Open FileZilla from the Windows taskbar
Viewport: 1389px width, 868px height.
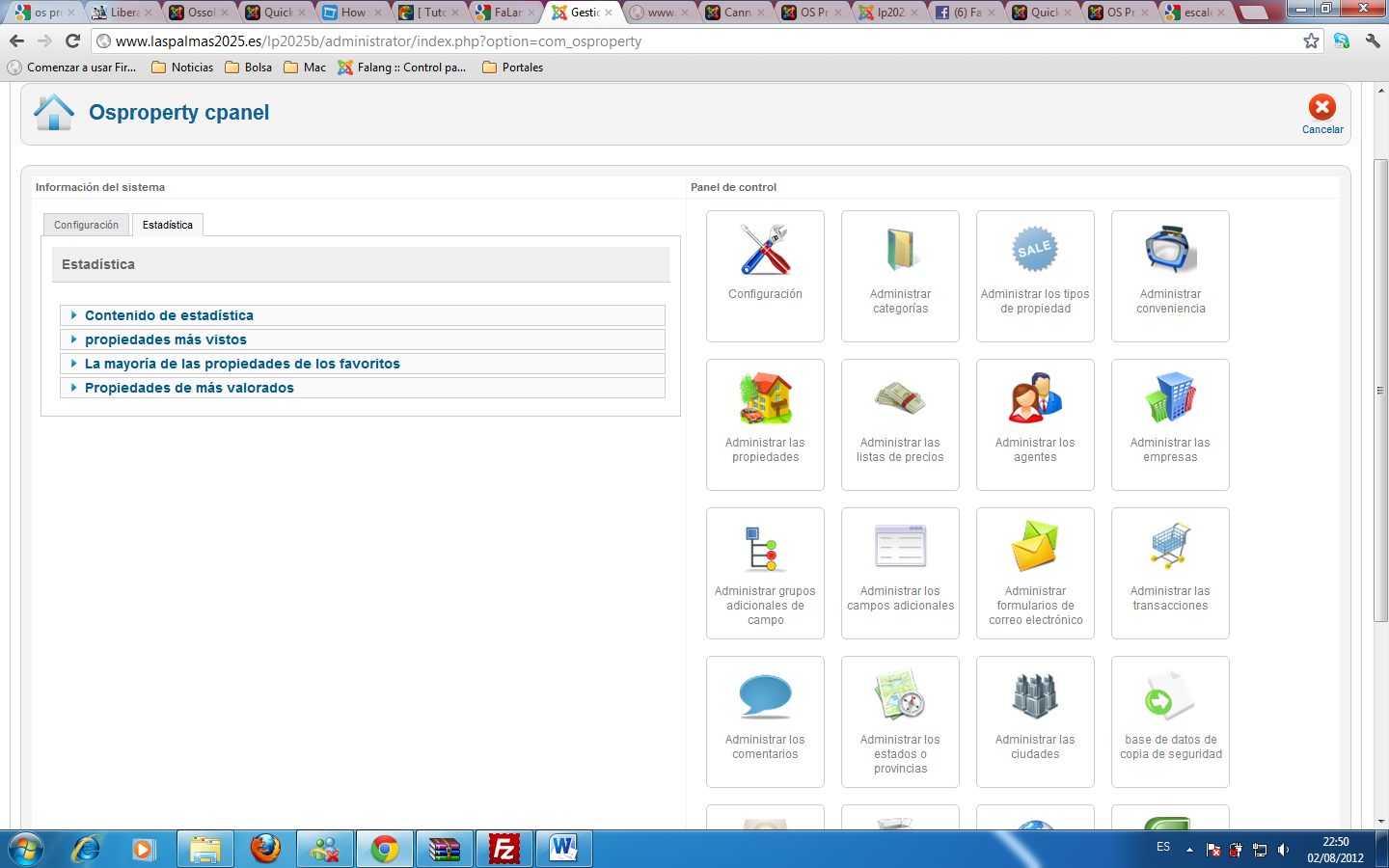click(x=504, y=849)
